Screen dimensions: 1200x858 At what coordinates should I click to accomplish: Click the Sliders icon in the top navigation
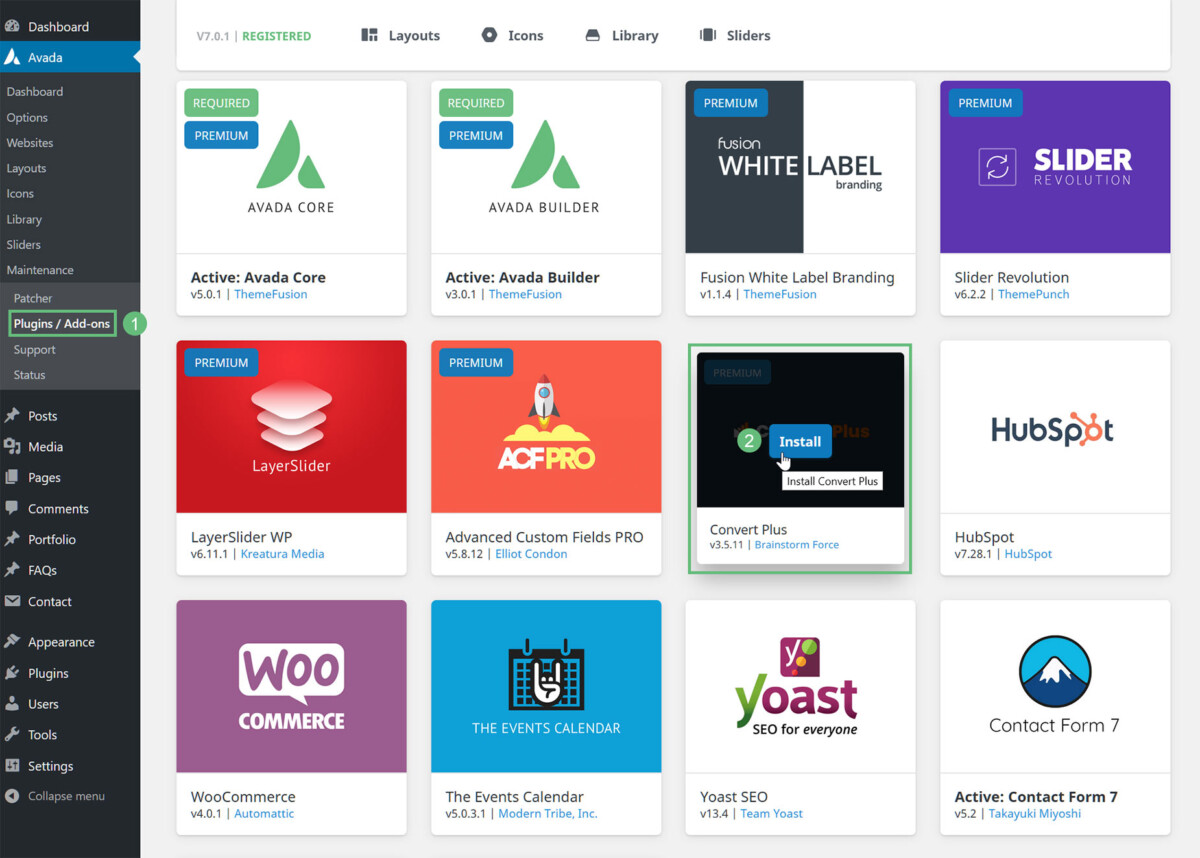click(708, 35)
